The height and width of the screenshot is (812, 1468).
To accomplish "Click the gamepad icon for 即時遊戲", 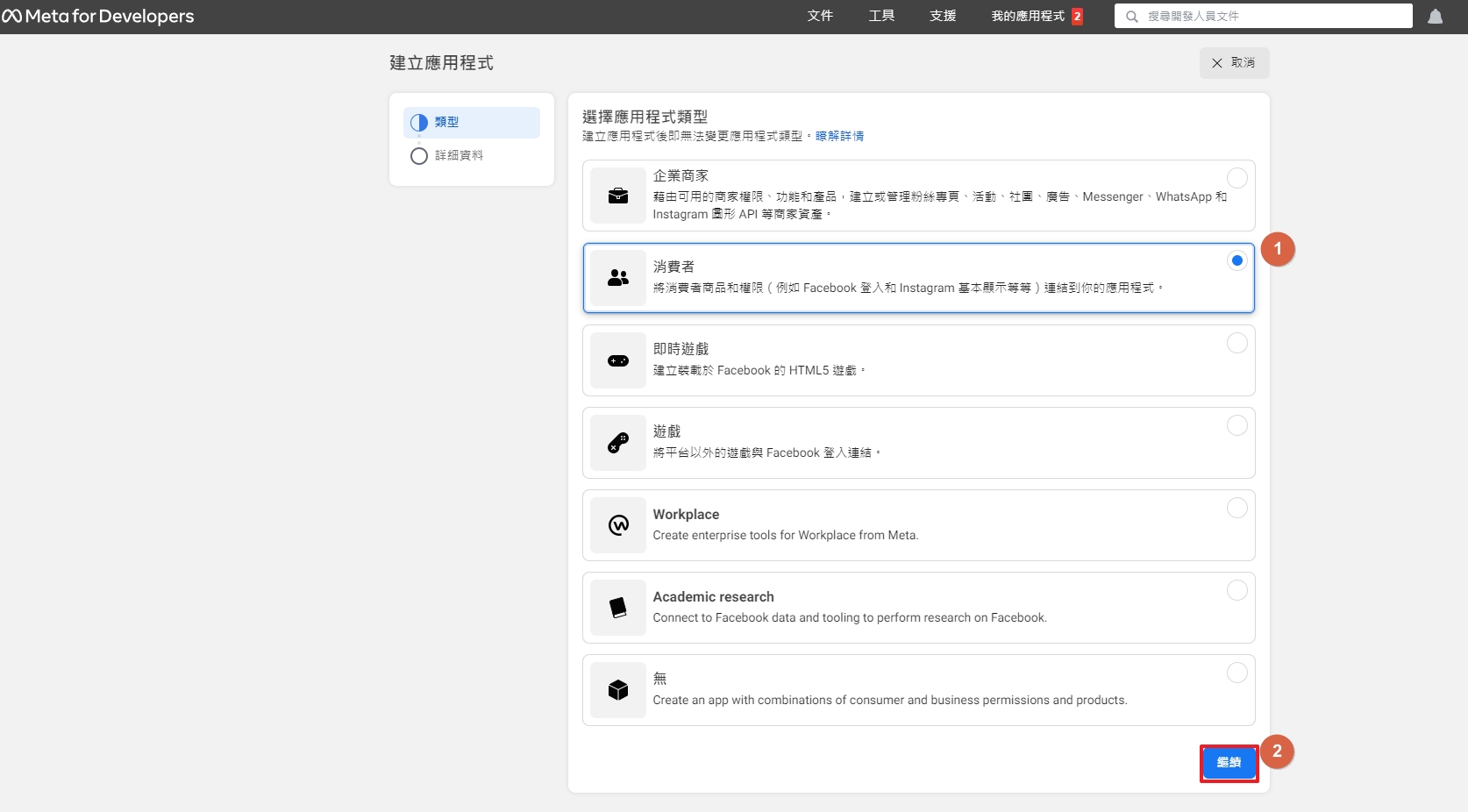I will [x=618, y=360].
